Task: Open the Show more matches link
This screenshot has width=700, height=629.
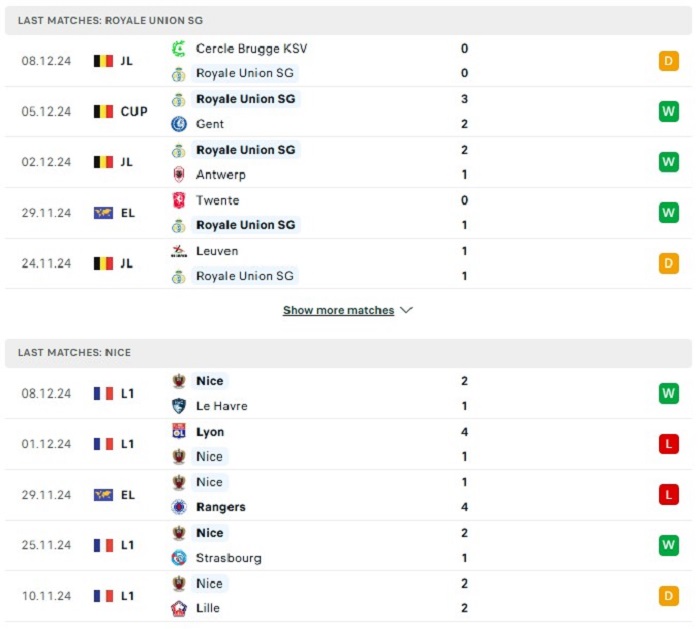Action: click(338, 310)
